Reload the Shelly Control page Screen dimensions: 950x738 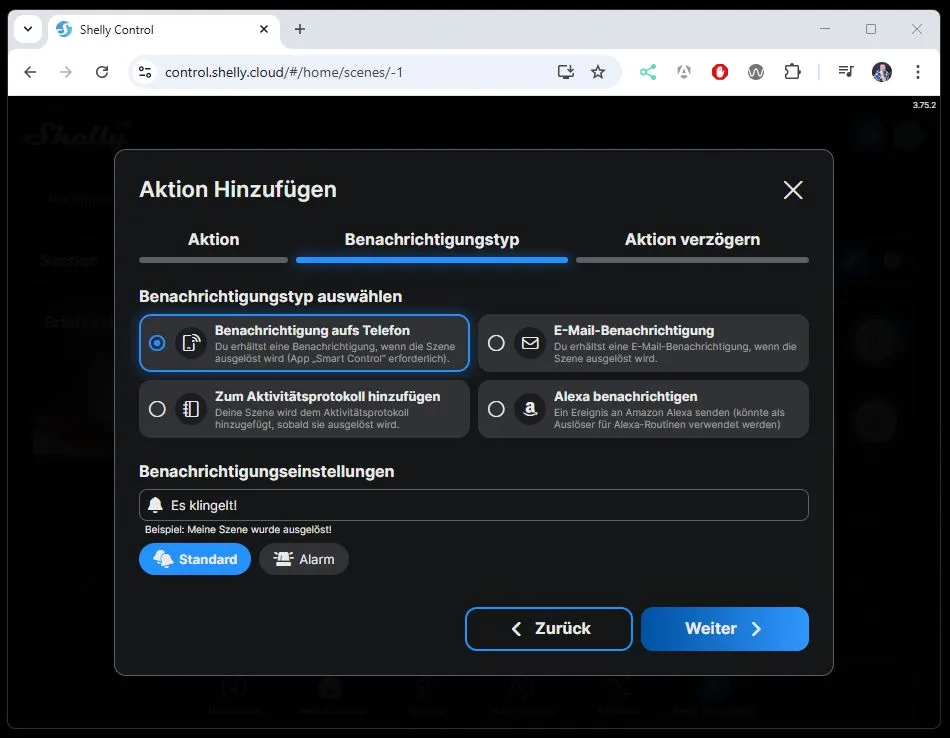[x=101, y=72]
